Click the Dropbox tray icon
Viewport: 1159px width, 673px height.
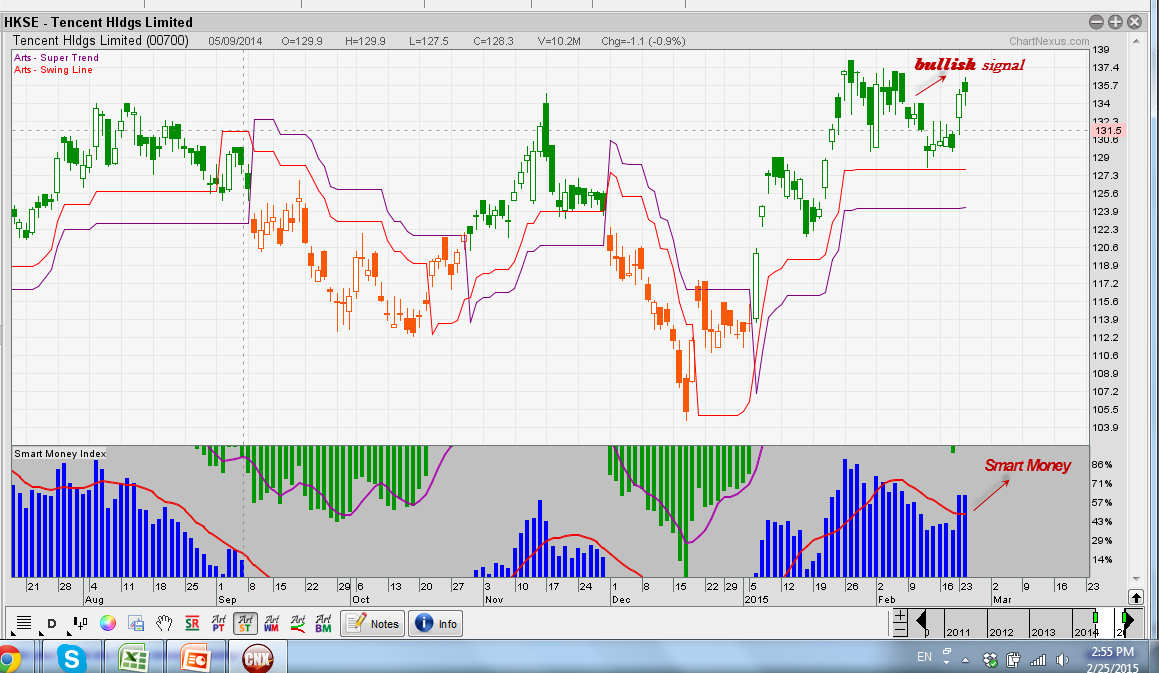pos(990,660)
